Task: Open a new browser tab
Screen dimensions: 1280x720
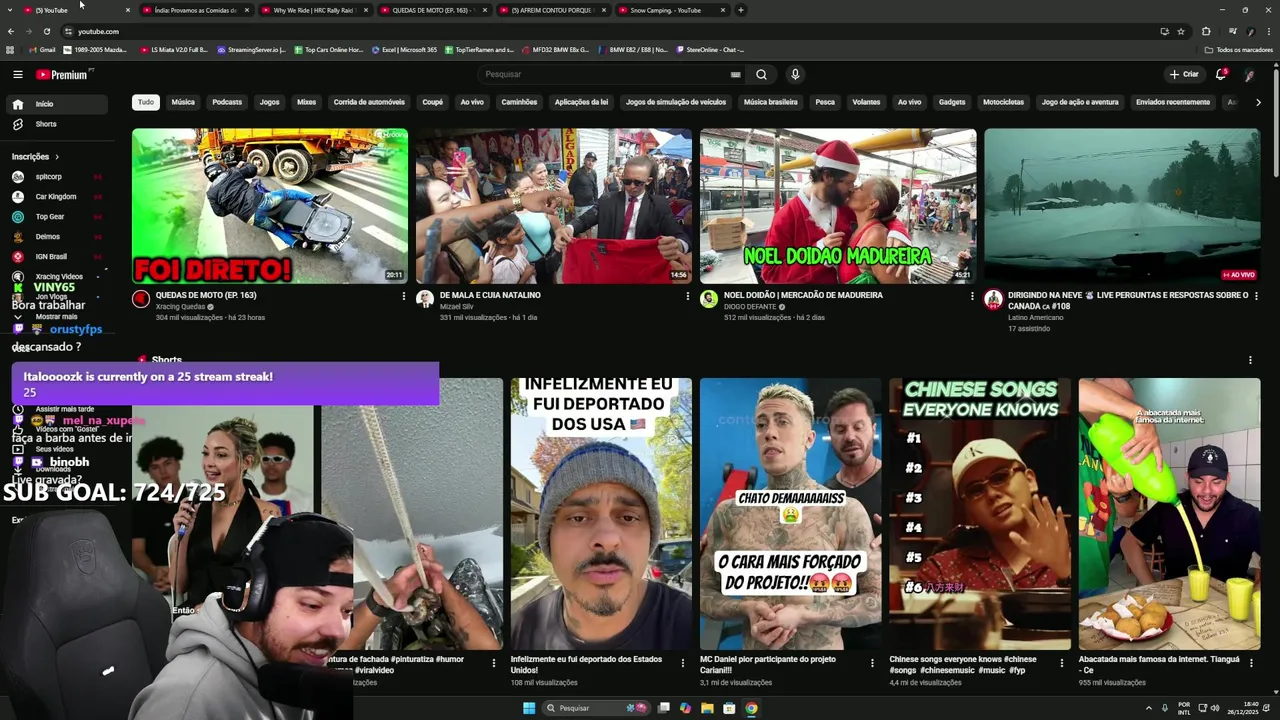Action: (x=740, y=10)
